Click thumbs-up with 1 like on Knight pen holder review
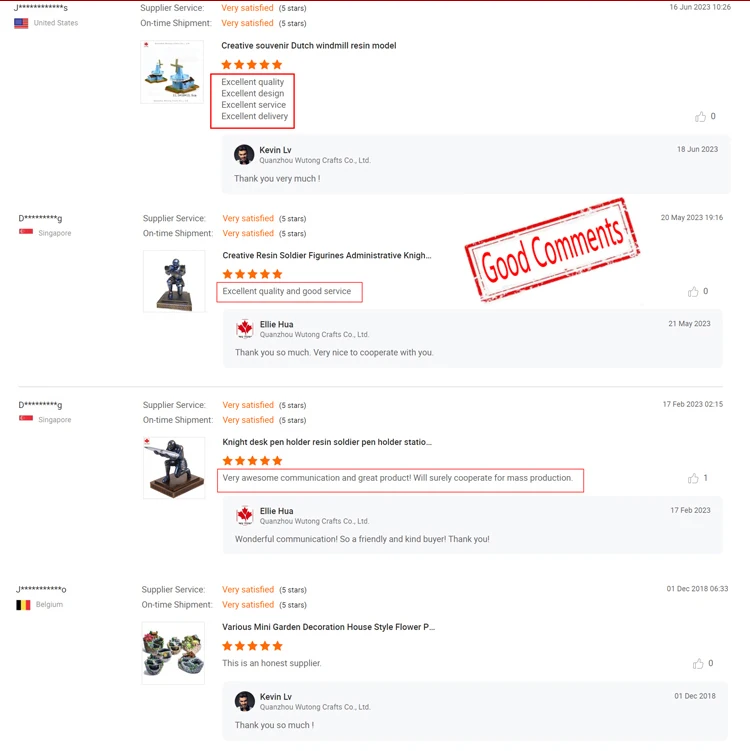 click(x=693, y=478)
